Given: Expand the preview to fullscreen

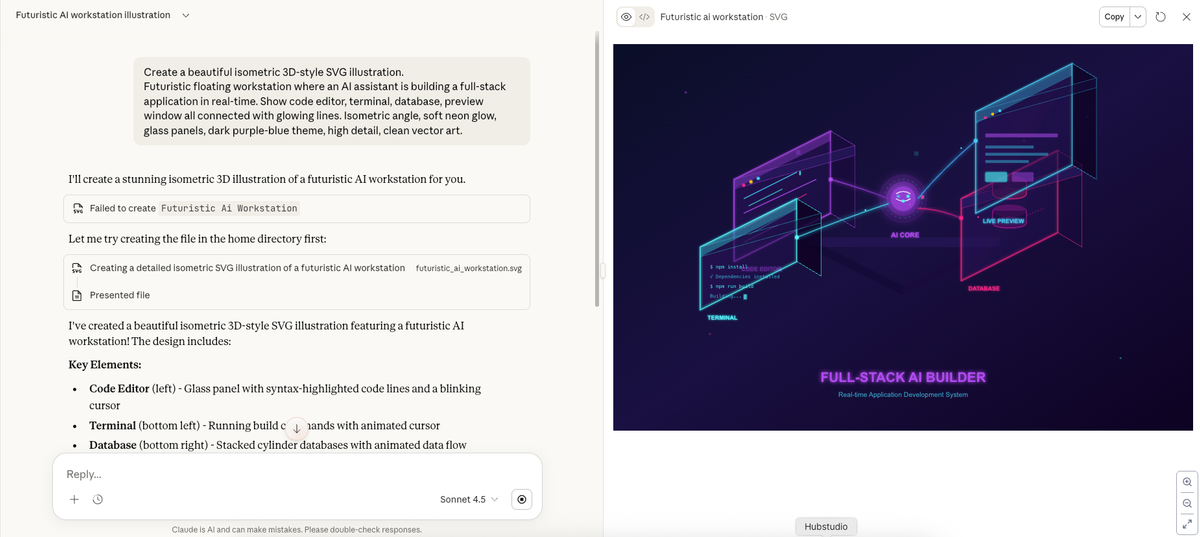Looking at the screenshot, I should click(x=1187, y=524).
